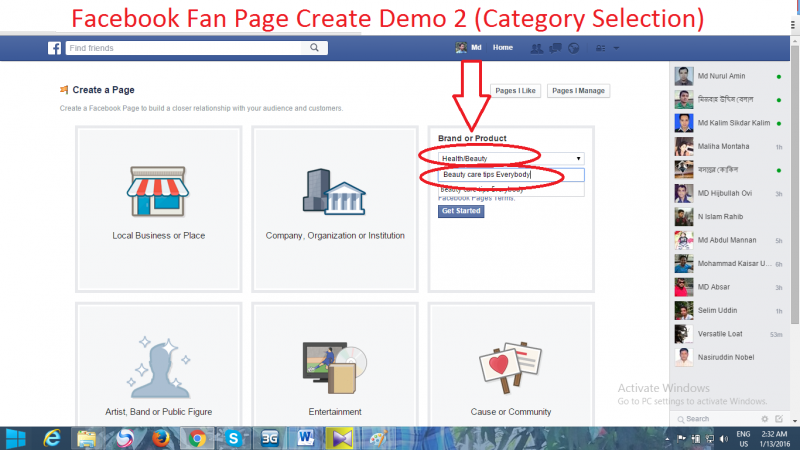This screenshot has width=800, height=450.
Task: Click the Facebook logo icon
Action: (x=54, y=48)
